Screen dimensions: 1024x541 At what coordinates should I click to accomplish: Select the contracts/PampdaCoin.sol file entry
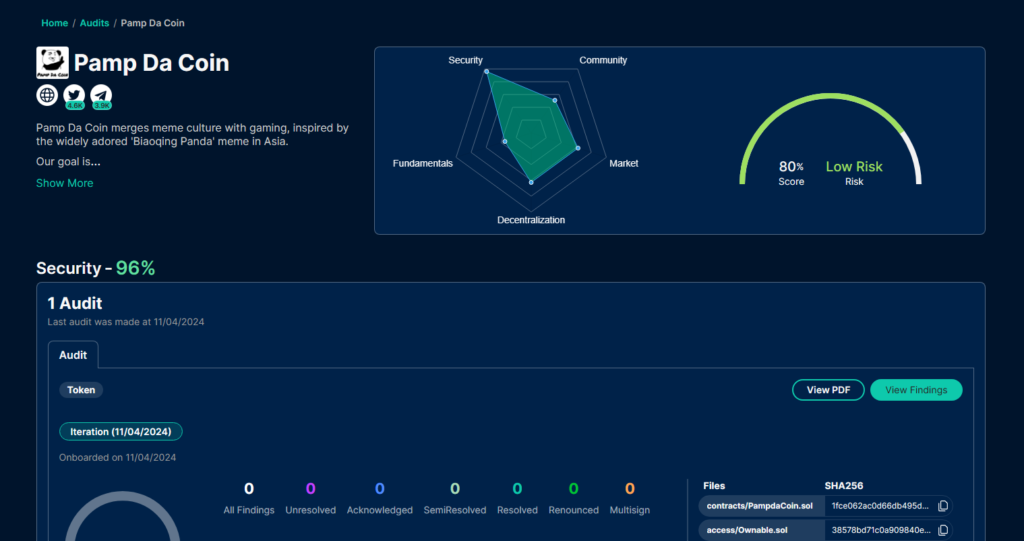760,506
